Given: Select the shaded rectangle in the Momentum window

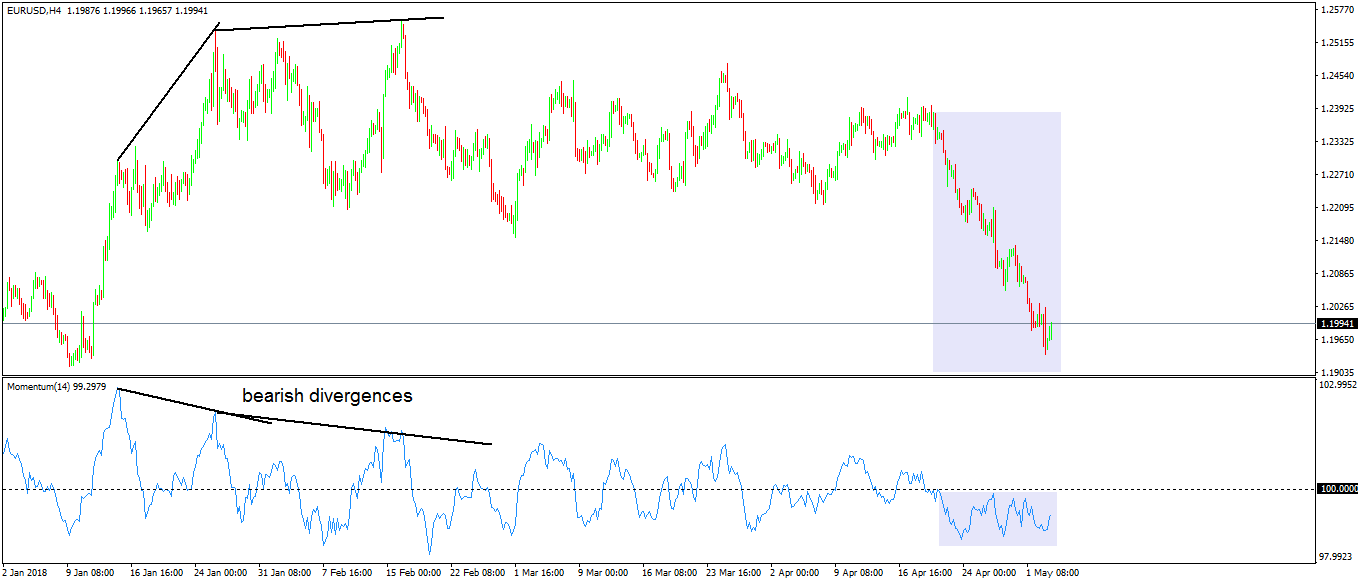Looking at the screenshot, I should click(998, 519).
